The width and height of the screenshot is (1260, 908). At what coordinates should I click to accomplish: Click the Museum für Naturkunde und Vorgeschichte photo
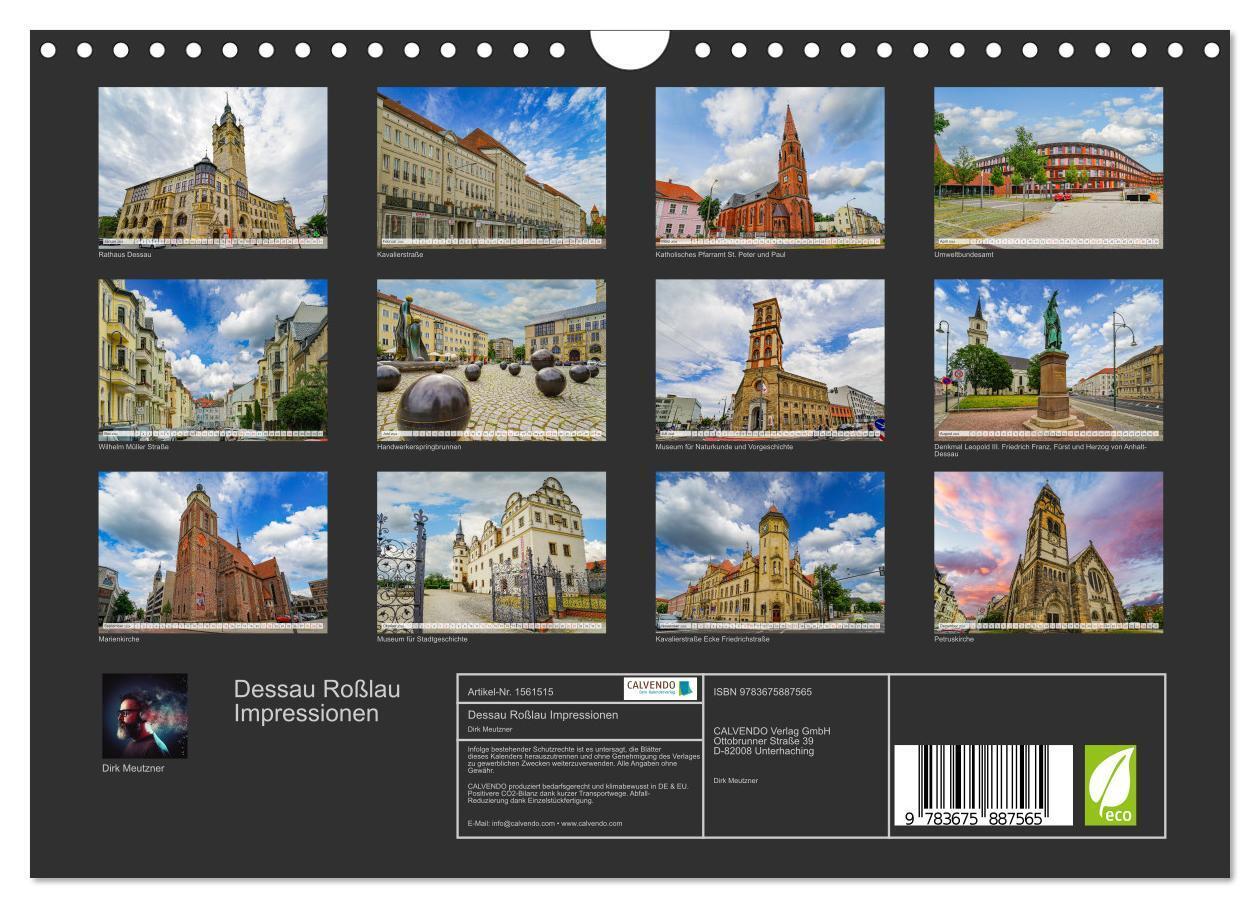tap(770, 360)
